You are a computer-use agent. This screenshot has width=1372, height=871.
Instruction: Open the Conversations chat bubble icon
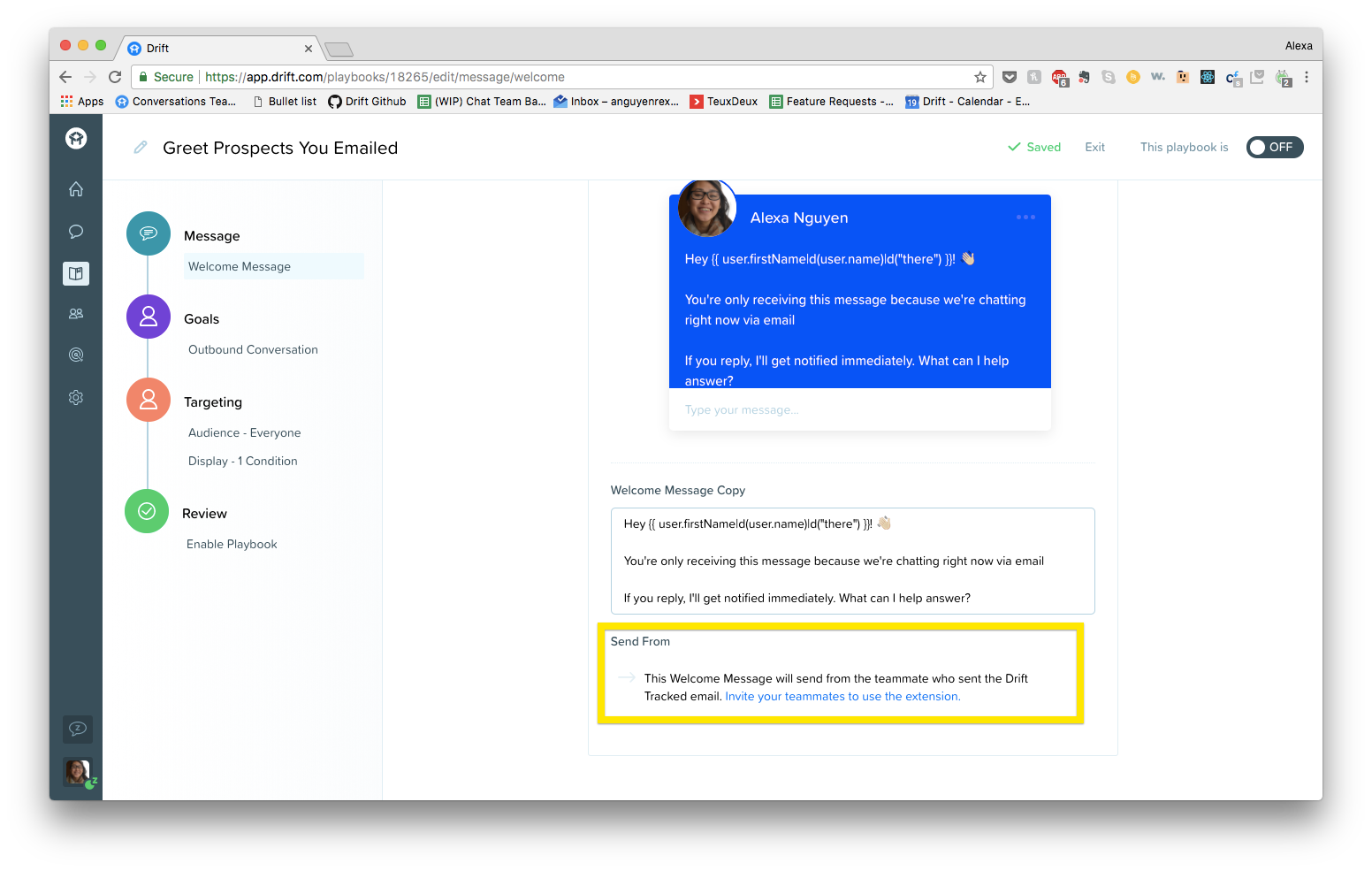(76, 232)
